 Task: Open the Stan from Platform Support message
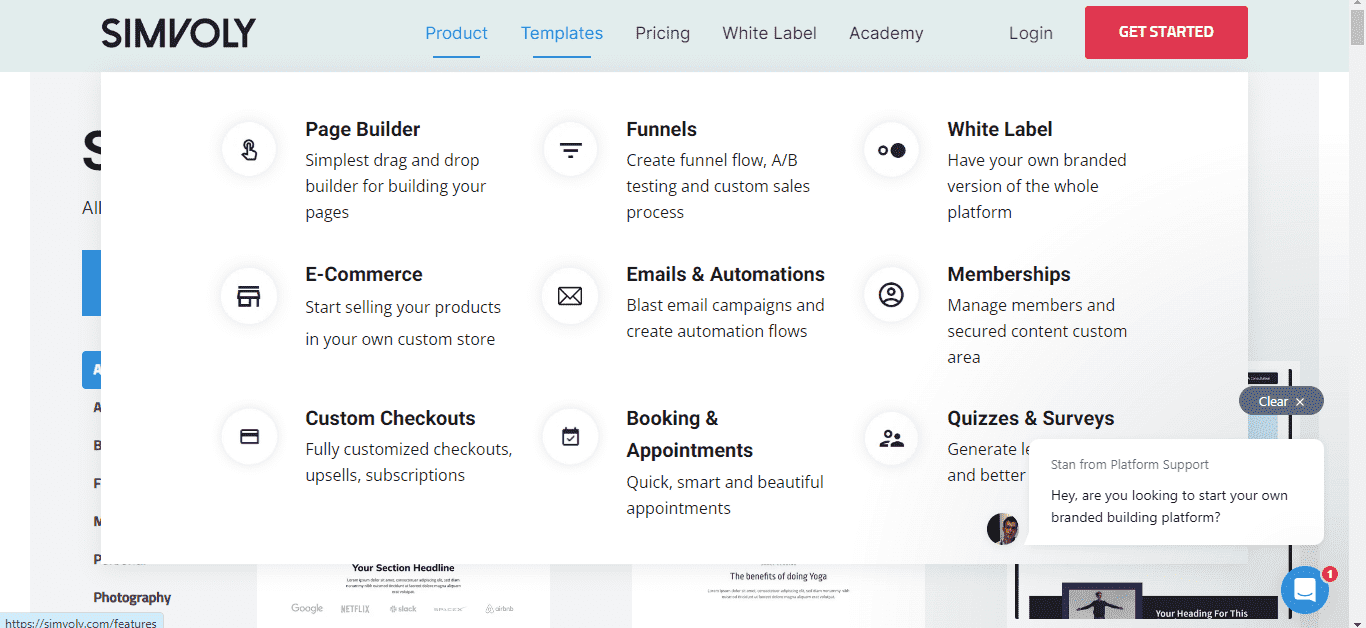pyautogui.click(x=1175, y=493)
